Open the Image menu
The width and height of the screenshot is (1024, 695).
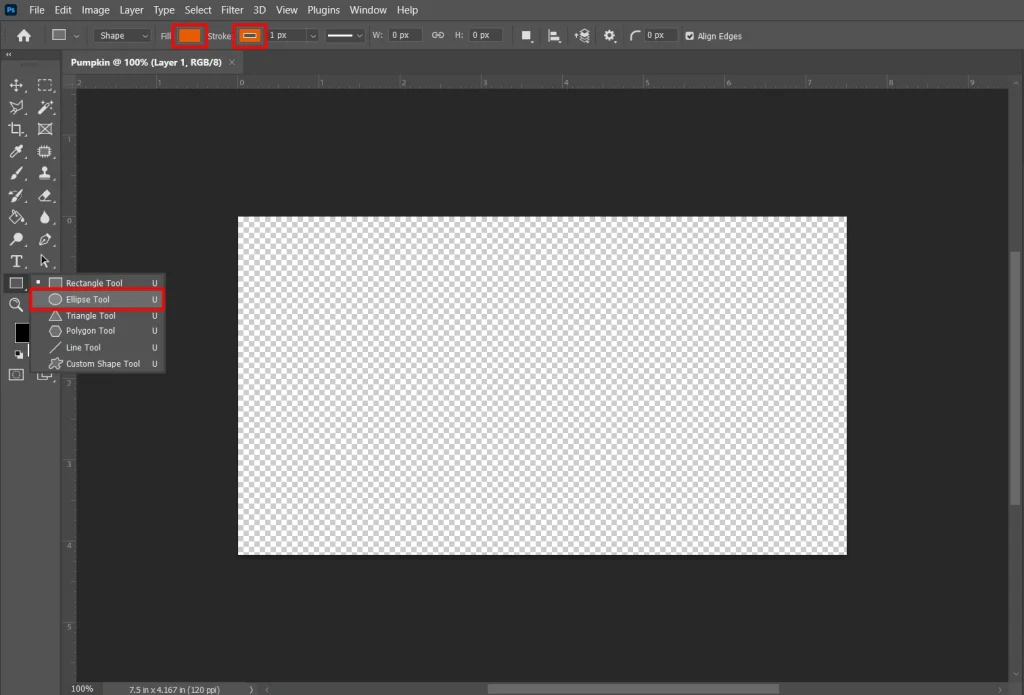(95, 10)
